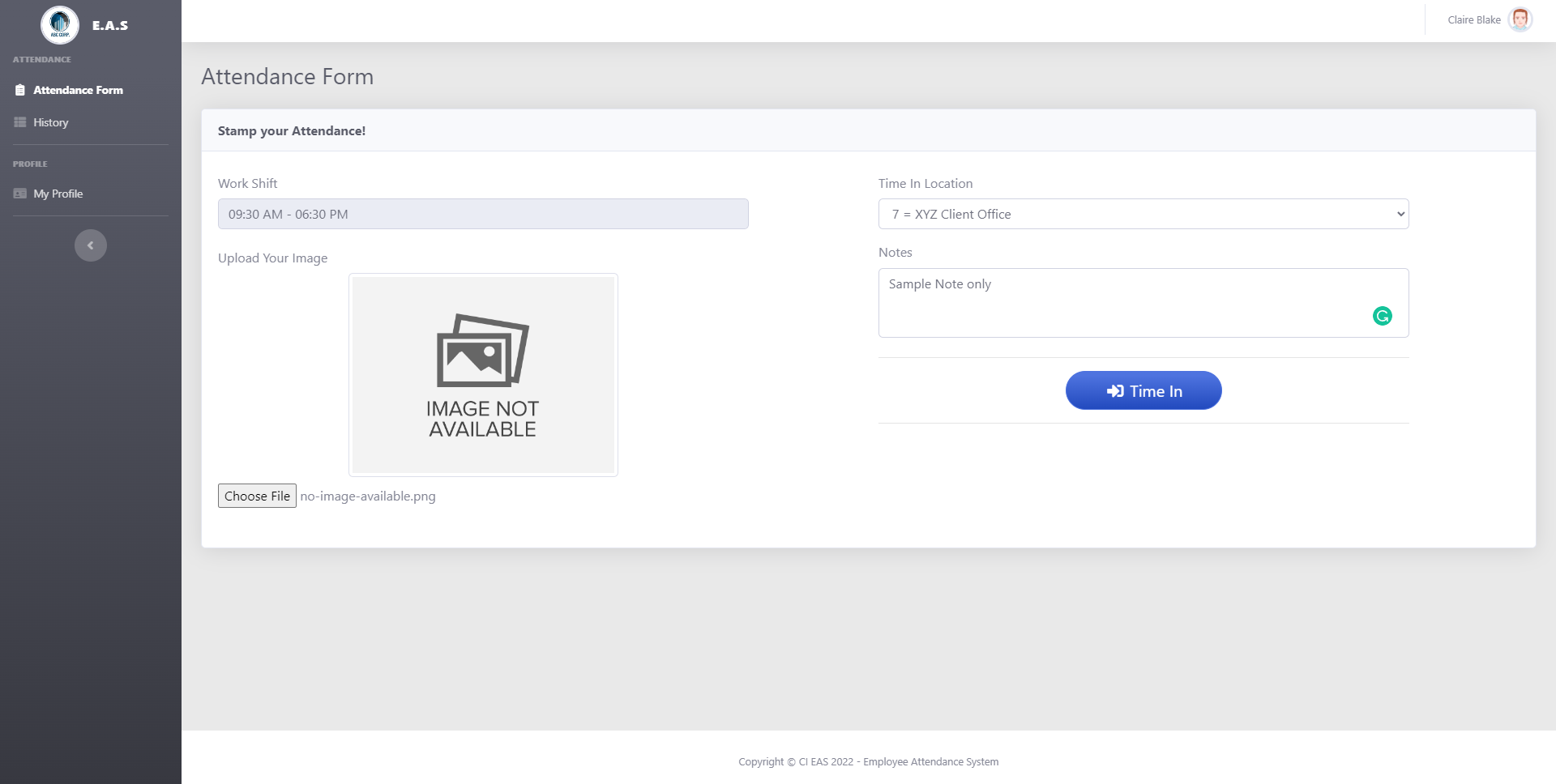This screenshot has width=1556, height=784.
Task: Click Claire Blake's avatar picture
Action: (1520, 19)
